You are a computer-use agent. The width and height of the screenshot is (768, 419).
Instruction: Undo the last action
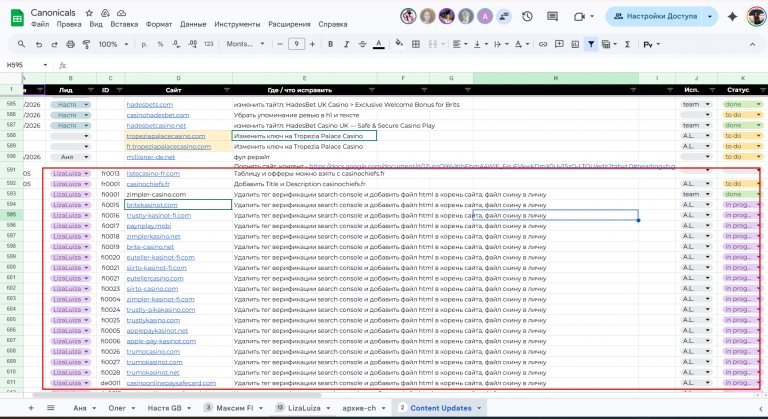point(39,44)
